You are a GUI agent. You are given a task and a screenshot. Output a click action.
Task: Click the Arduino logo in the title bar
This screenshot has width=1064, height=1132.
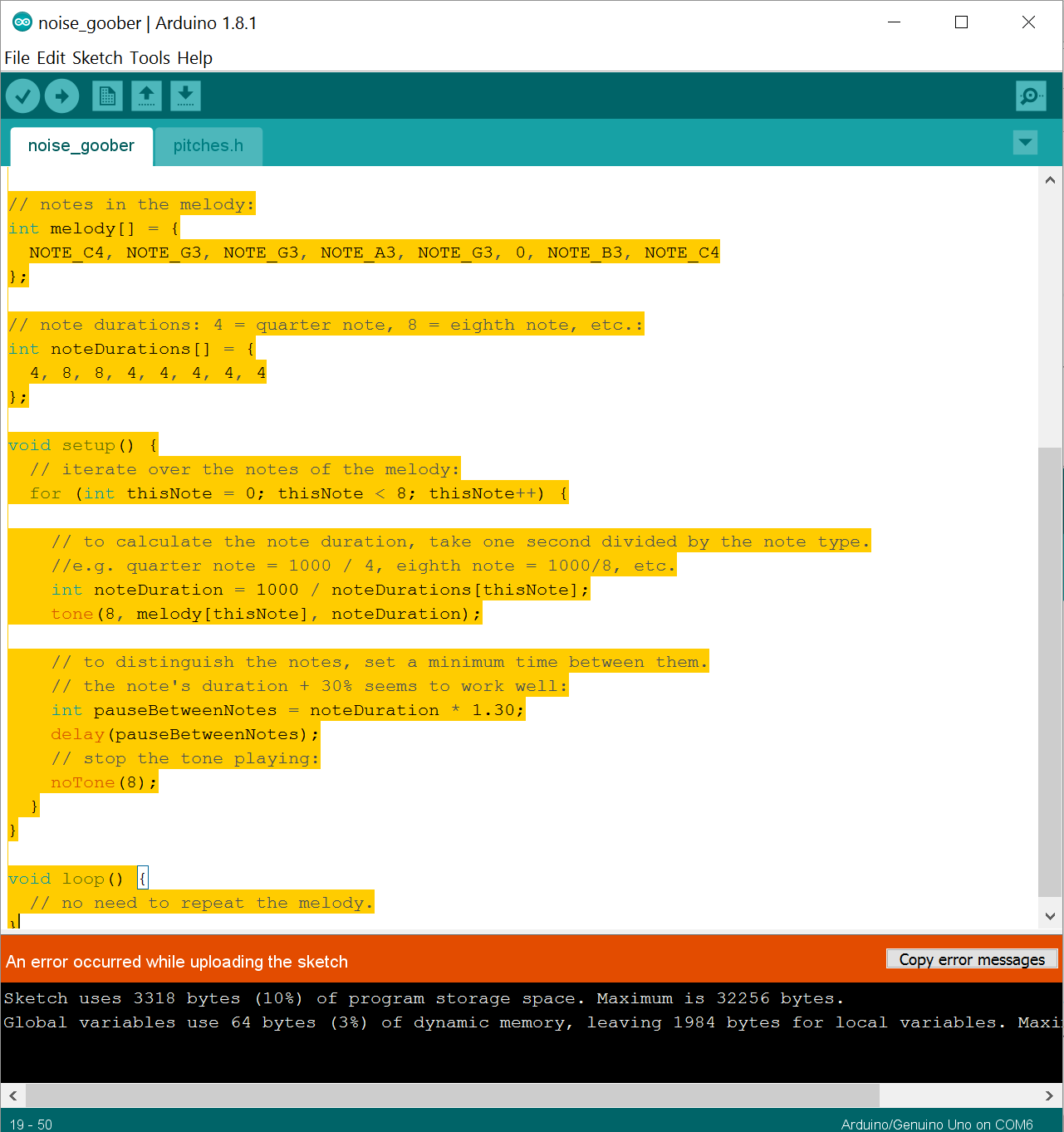[x=22, y=22]
